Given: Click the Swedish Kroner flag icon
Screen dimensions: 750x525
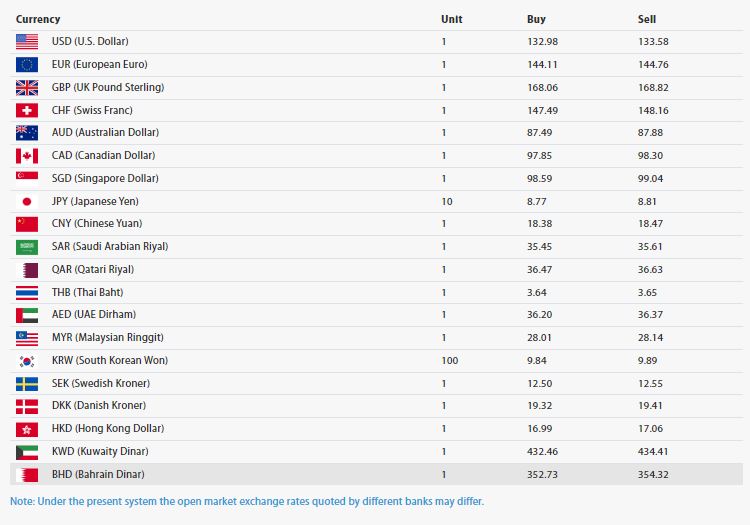Looking at the screenshot, I should (27, 384).
